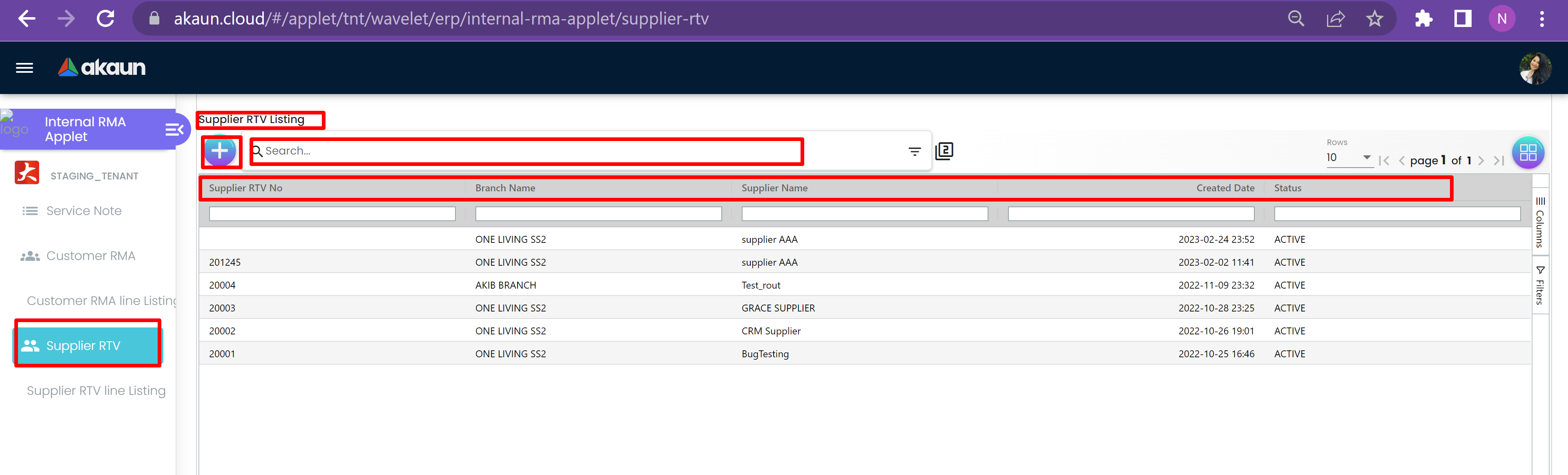This screenshot has height=475, width=1568.
Task: Go to next page arrow
Action: [x=1481, y=161]
